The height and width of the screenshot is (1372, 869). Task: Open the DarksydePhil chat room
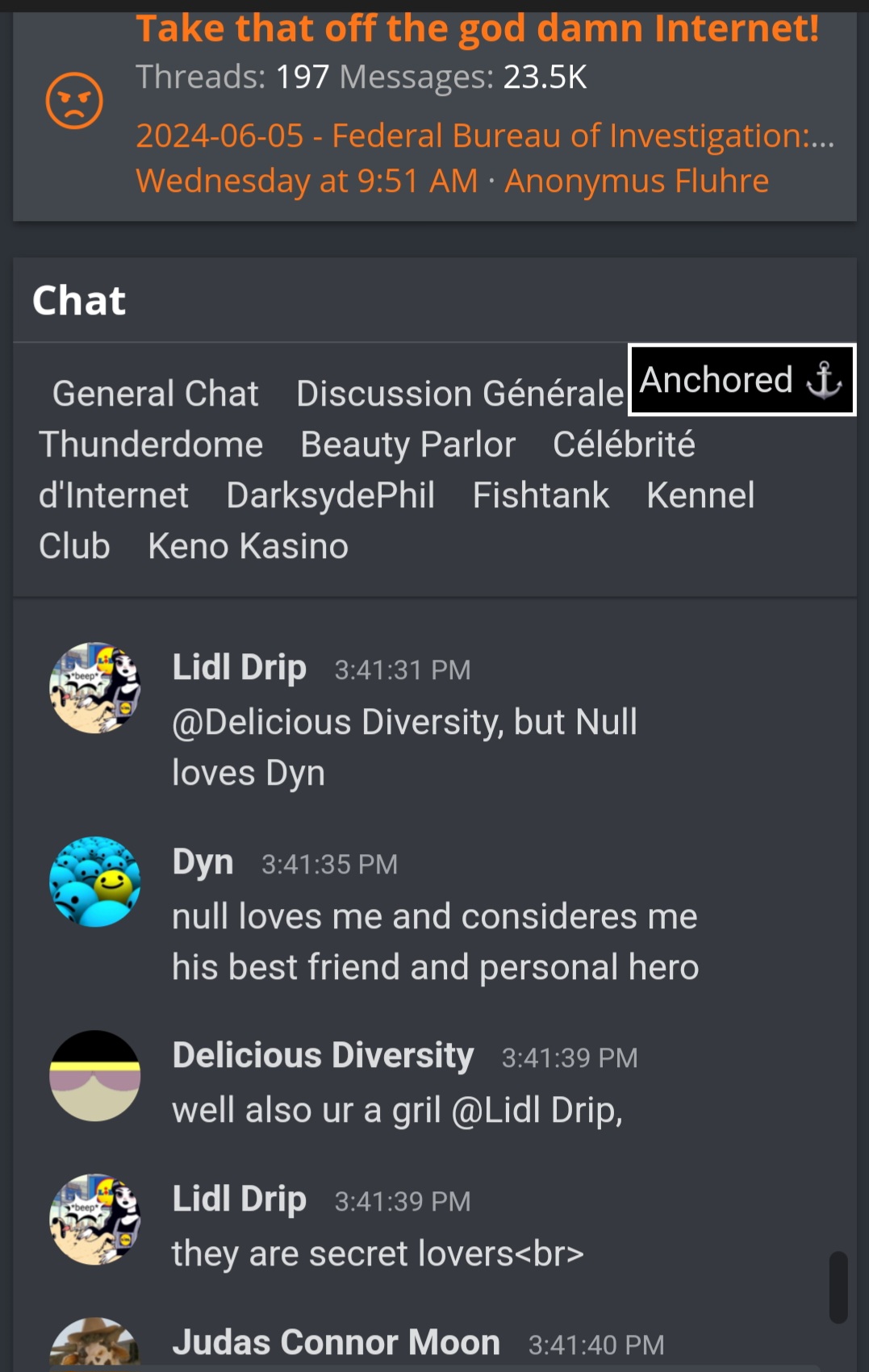[331, 495]
